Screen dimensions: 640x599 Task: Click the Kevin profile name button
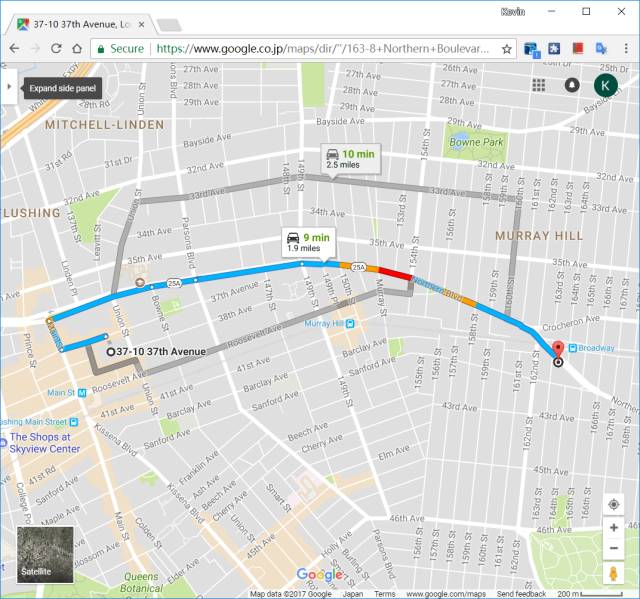pyautogui.click(x=513, y=12)
